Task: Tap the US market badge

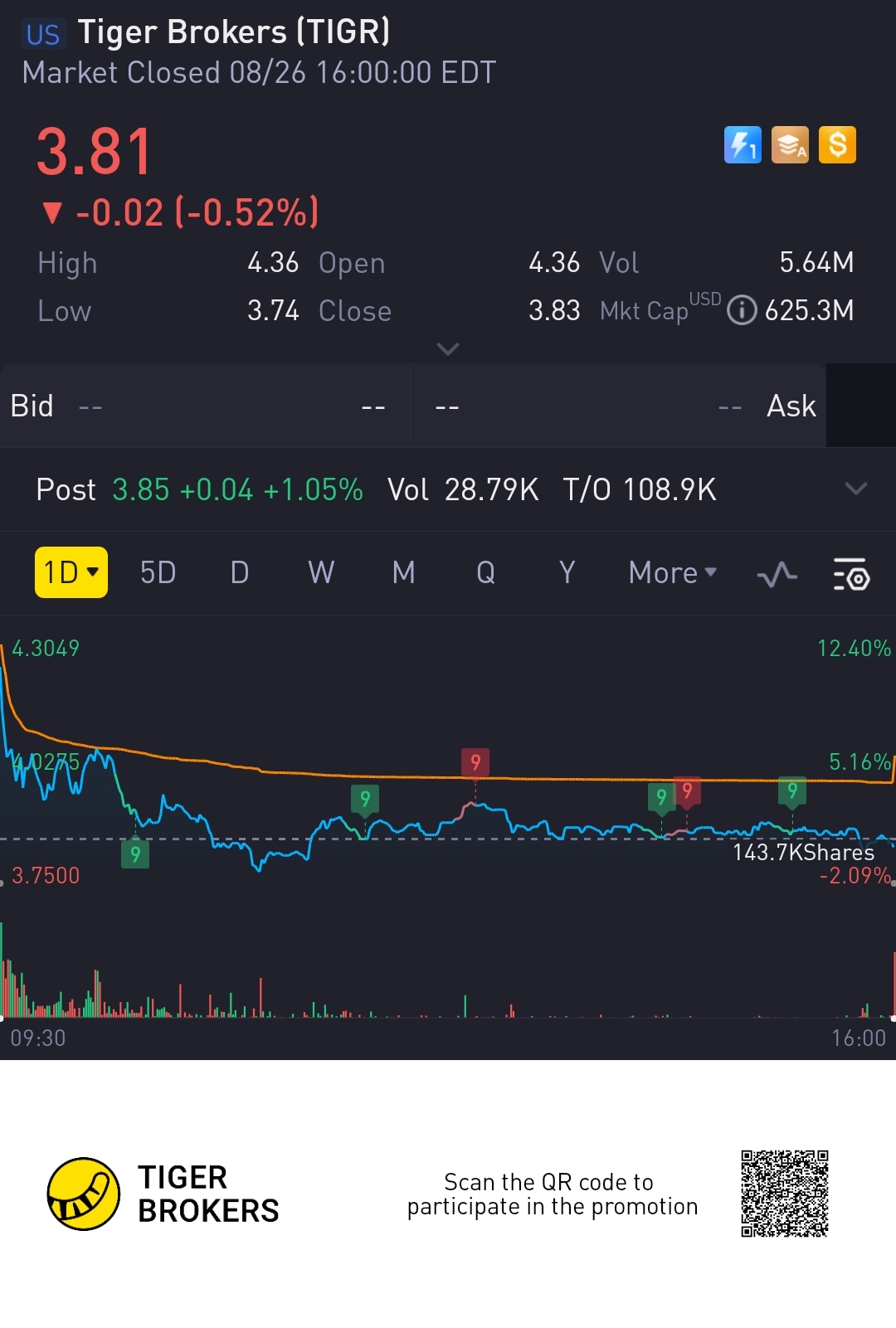Action: coord(43,34)
